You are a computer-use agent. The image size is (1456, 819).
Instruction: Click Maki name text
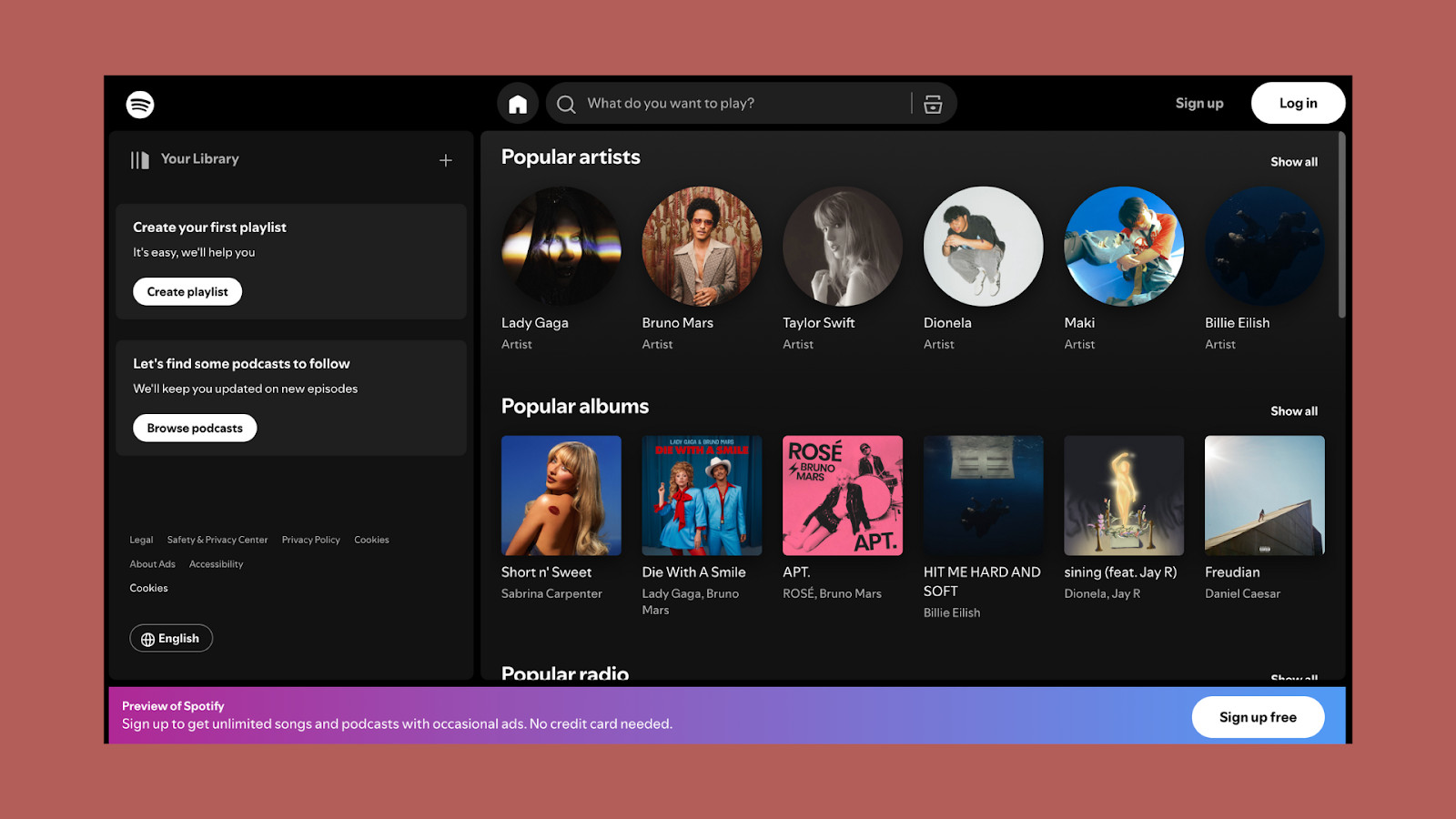click(x=1079, y=323)
